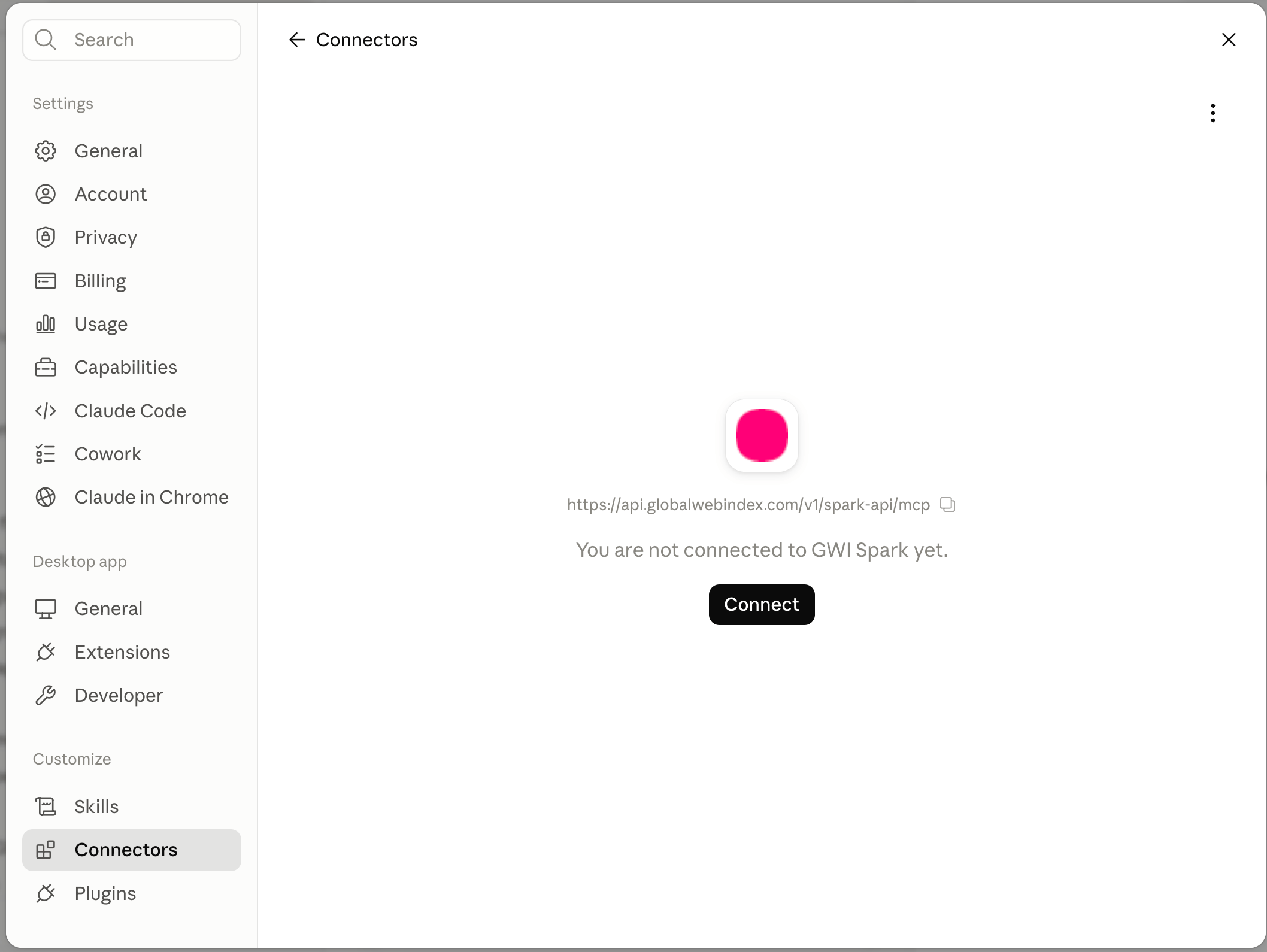Image resolution: width=1267 pixels, height=952 pixels.
Task: Select Developer in the sidebar
Action: 132,695
